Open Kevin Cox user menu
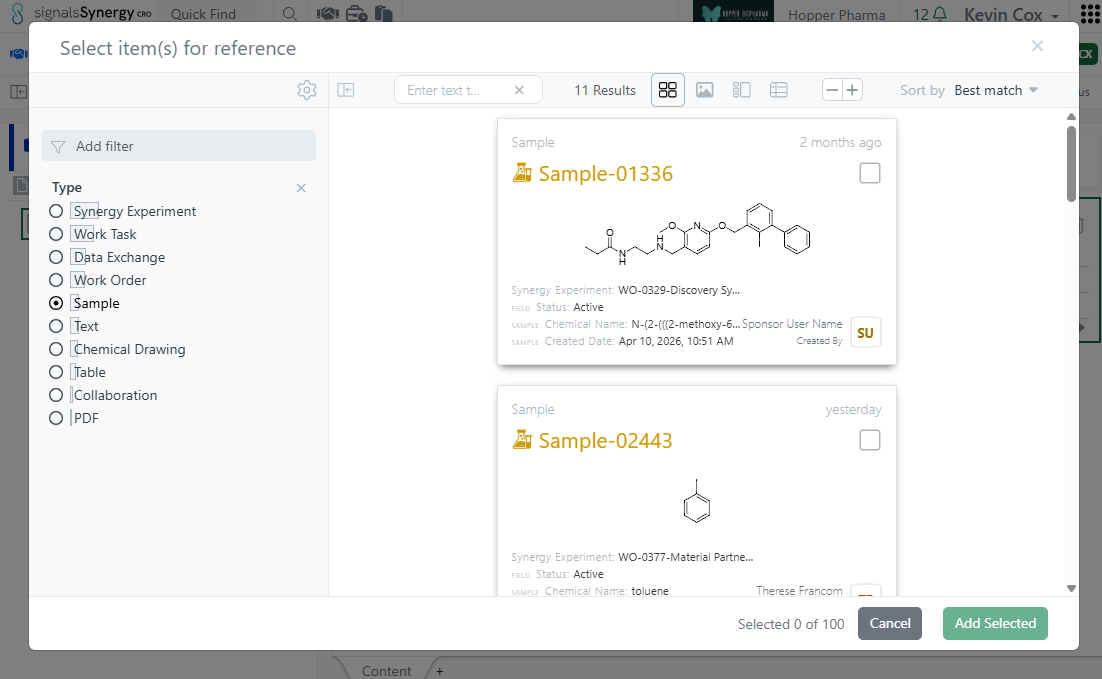This screenshot has height=679, width=1102. click(1011, 14)
